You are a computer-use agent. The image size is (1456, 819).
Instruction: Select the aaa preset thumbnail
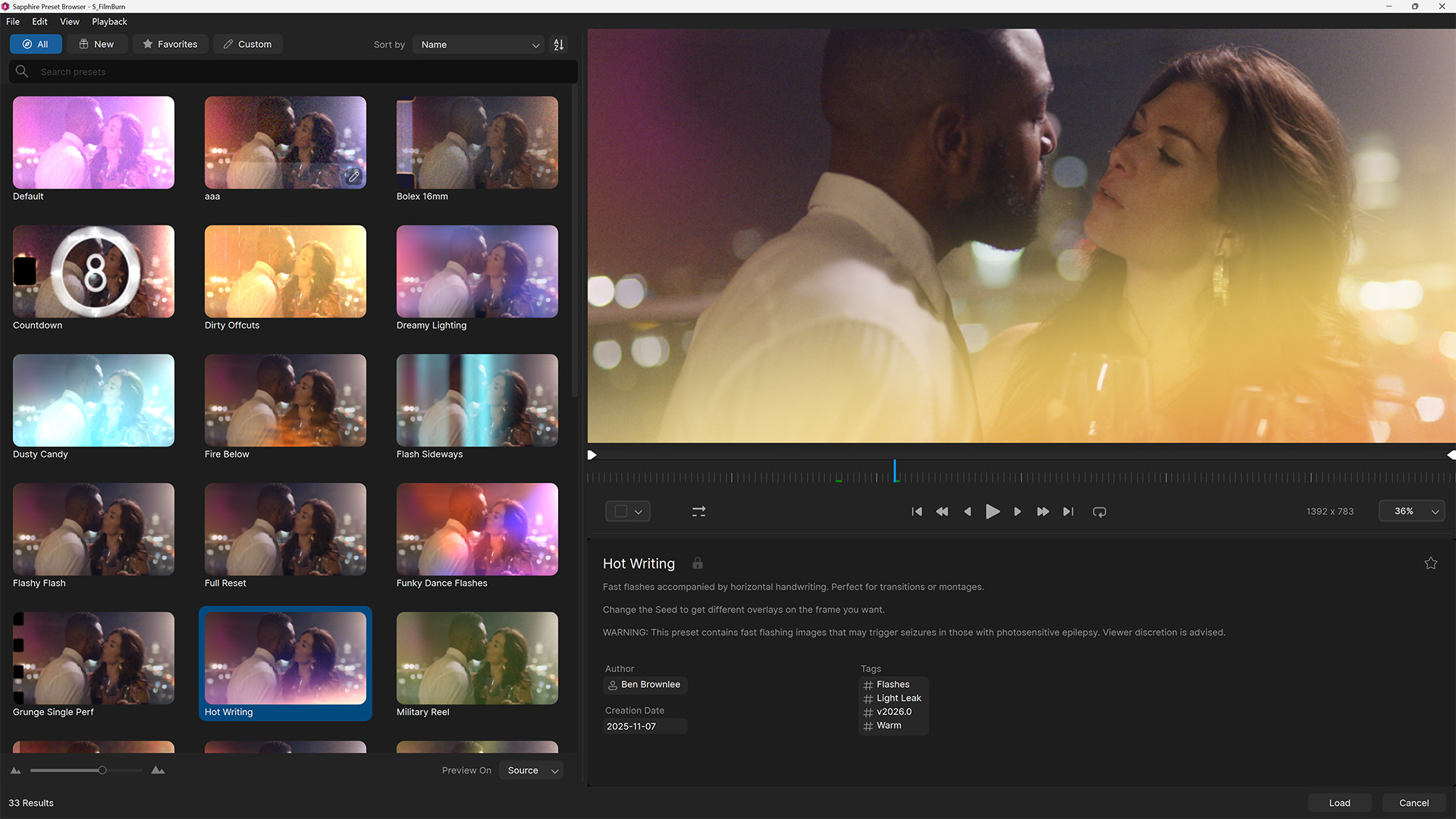285,143
